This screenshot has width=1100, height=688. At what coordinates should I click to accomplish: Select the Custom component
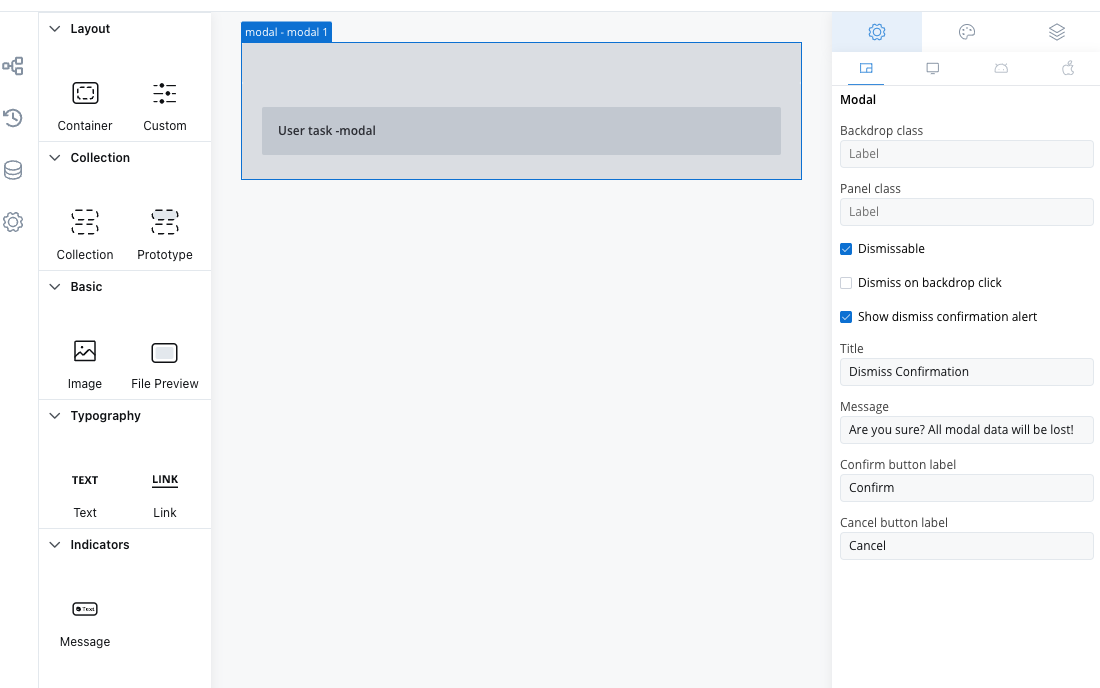165,106
